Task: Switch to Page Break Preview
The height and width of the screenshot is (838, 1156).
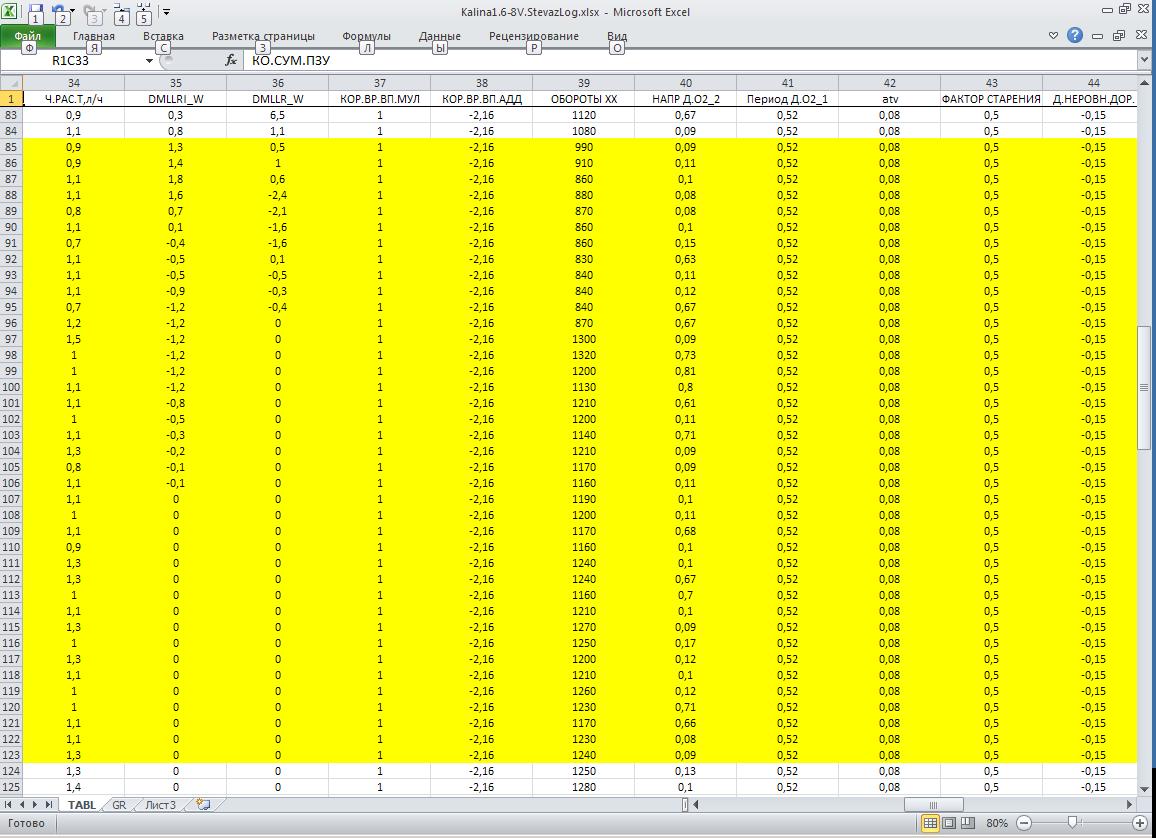Action: pos(966,823)
